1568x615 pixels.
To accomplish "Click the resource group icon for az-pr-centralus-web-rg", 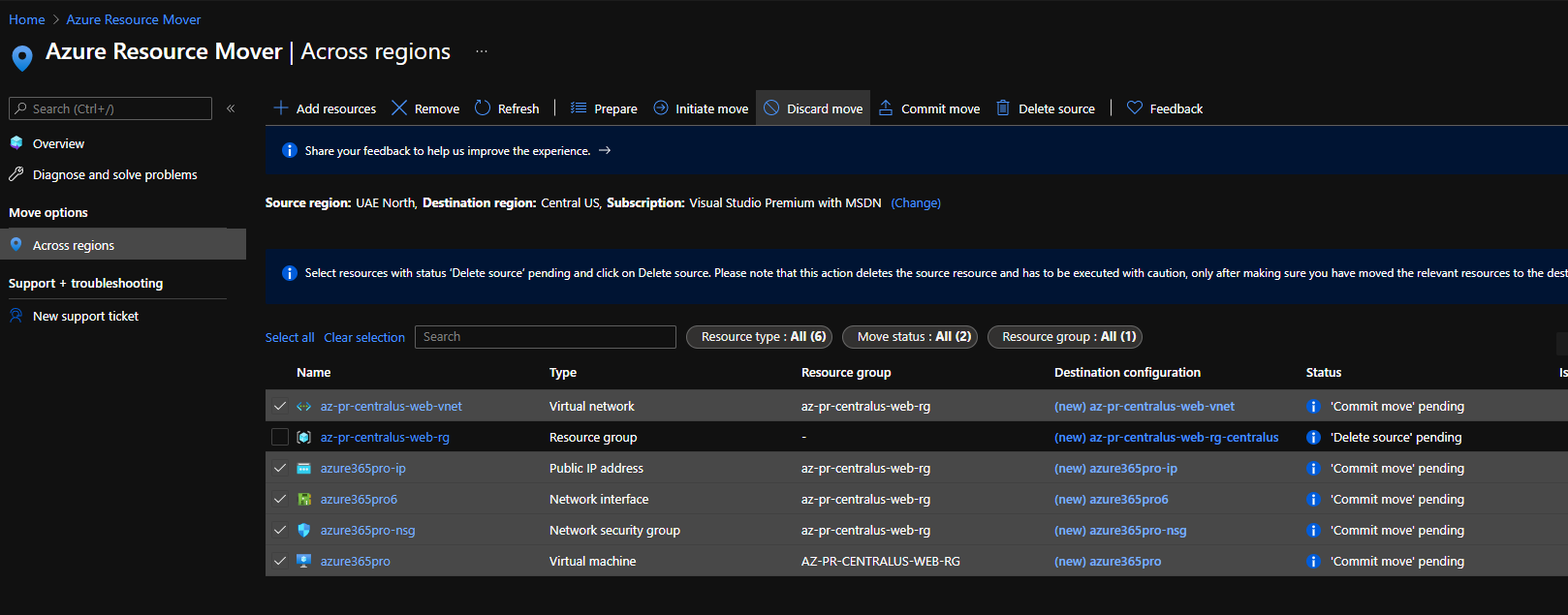I will 304,438.
